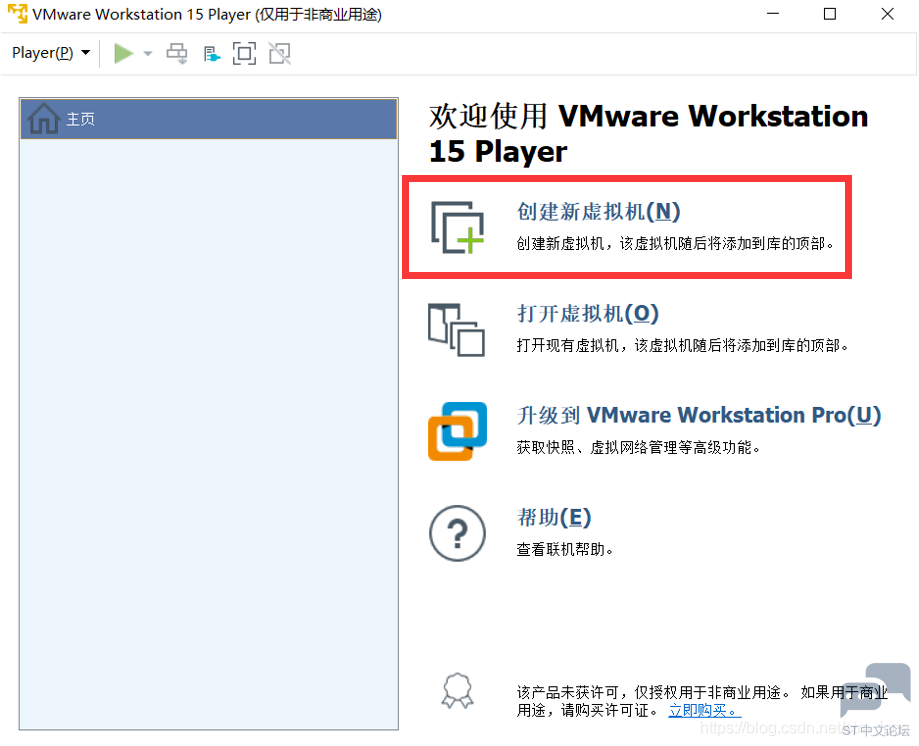
Task: Click the 欢迎使用 VMware Workstation 15 Player heading
Action: click(648, 134)
